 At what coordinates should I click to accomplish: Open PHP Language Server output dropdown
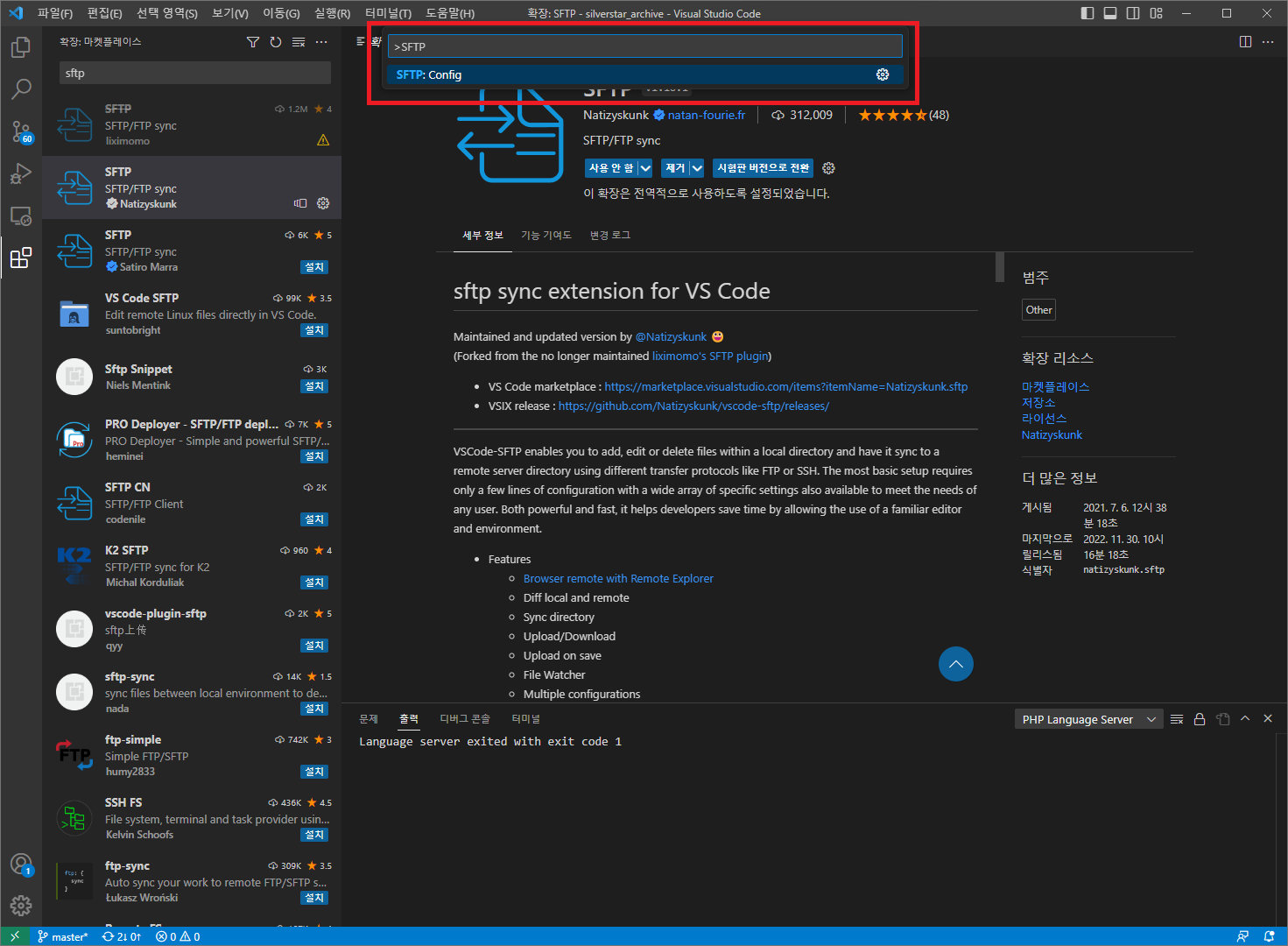pos(1088,719)
